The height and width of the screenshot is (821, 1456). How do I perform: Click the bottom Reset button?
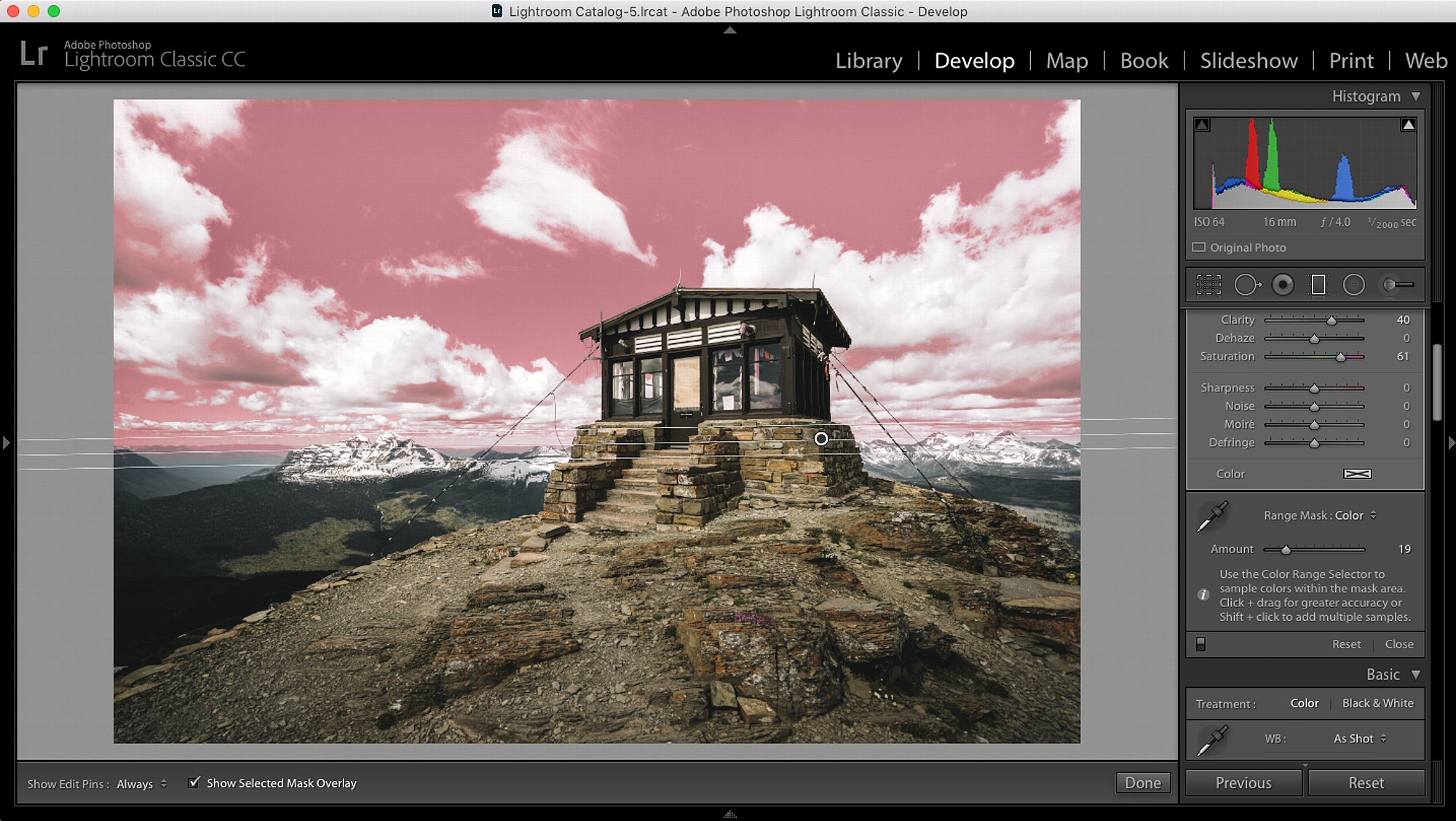[x=1366, y=782]
